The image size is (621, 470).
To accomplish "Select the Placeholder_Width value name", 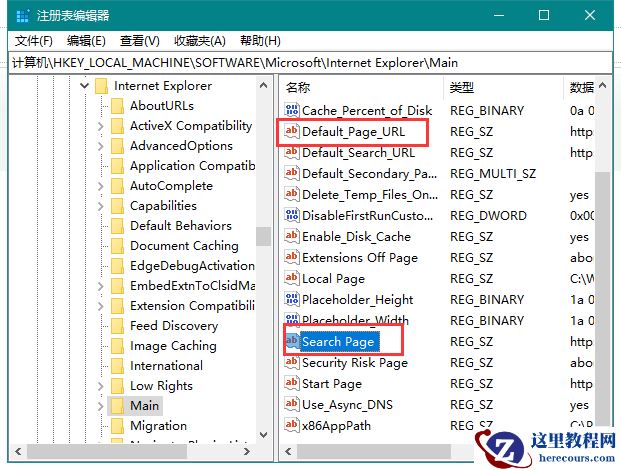I will [x=355, y=320].
